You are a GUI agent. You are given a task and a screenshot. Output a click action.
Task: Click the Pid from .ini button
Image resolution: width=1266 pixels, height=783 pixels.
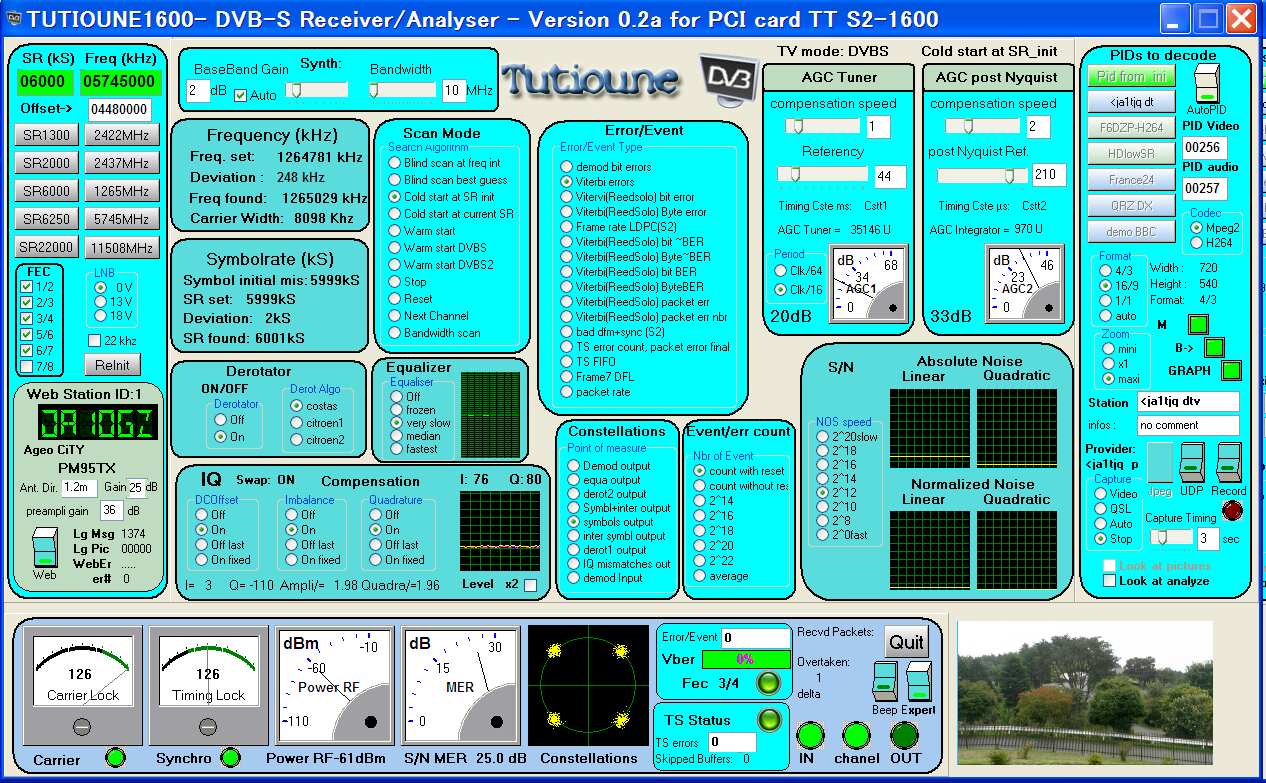click(x=1132, y=76)
